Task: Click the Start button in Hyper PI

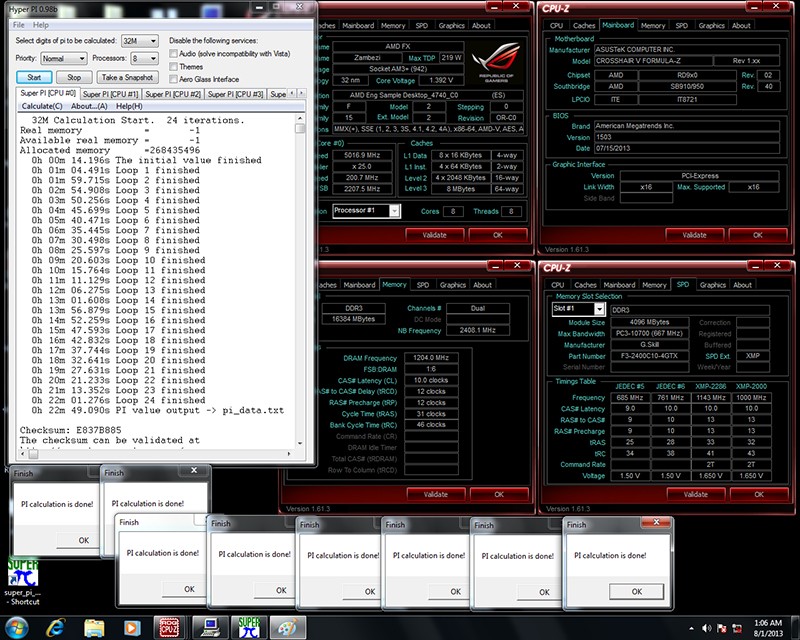Action: point(34,78)
